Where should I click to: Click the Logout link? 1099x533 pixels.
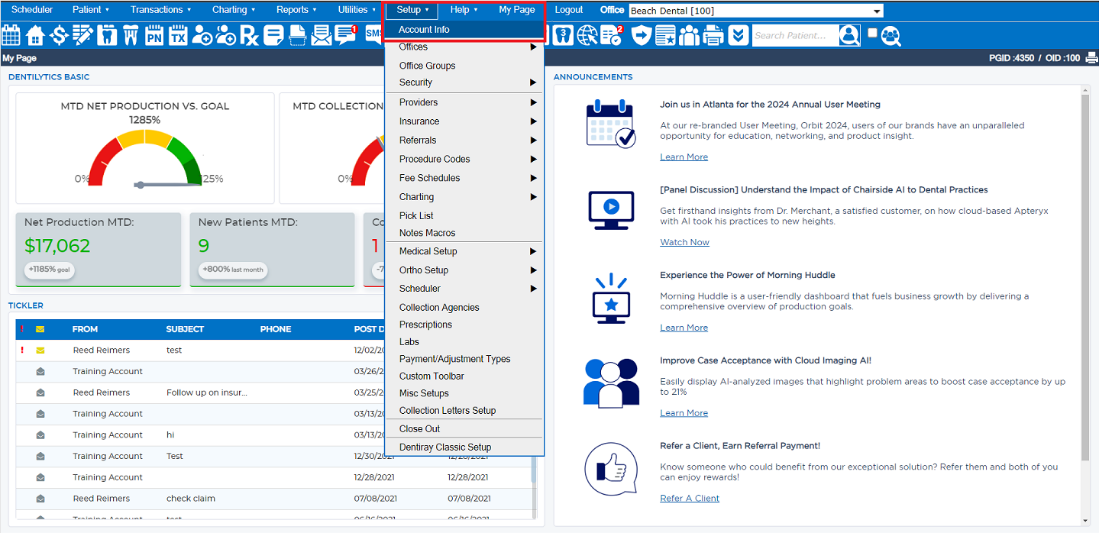pos(568,10)
